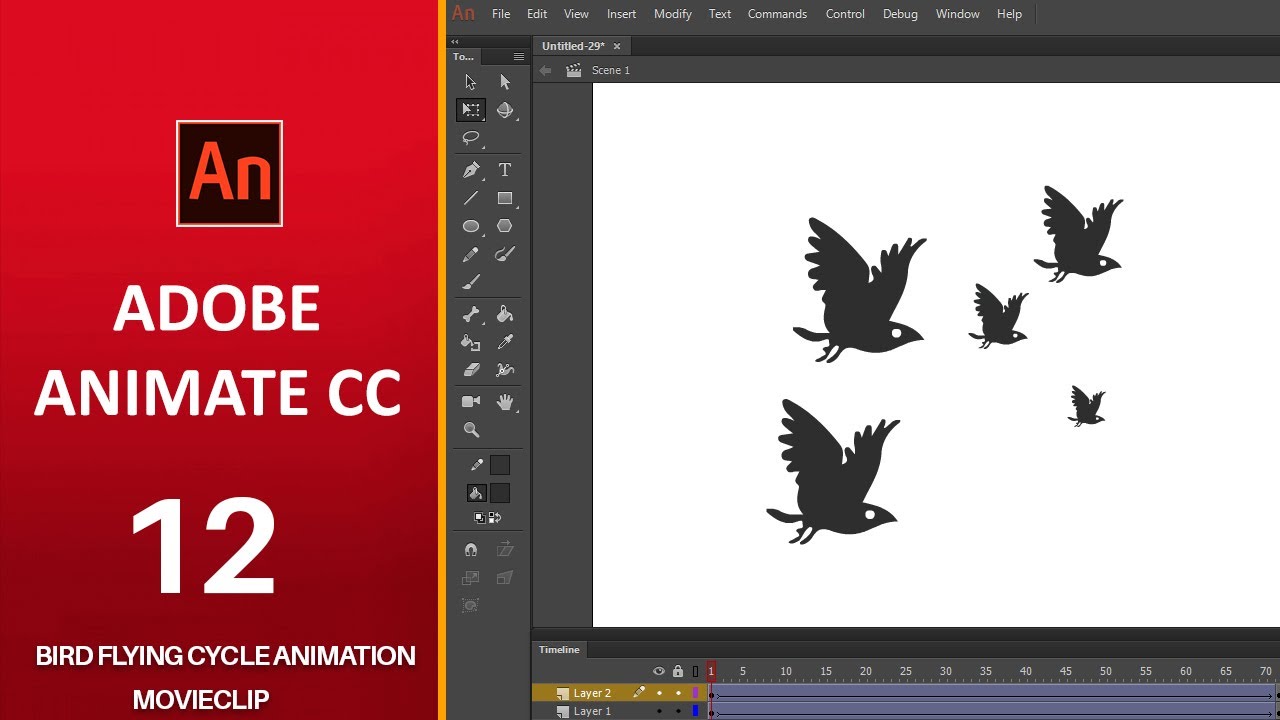The height and width of the screenshot is (720, 1280).
Task: Open the Insert menu
Action: [x=621, y=14]
